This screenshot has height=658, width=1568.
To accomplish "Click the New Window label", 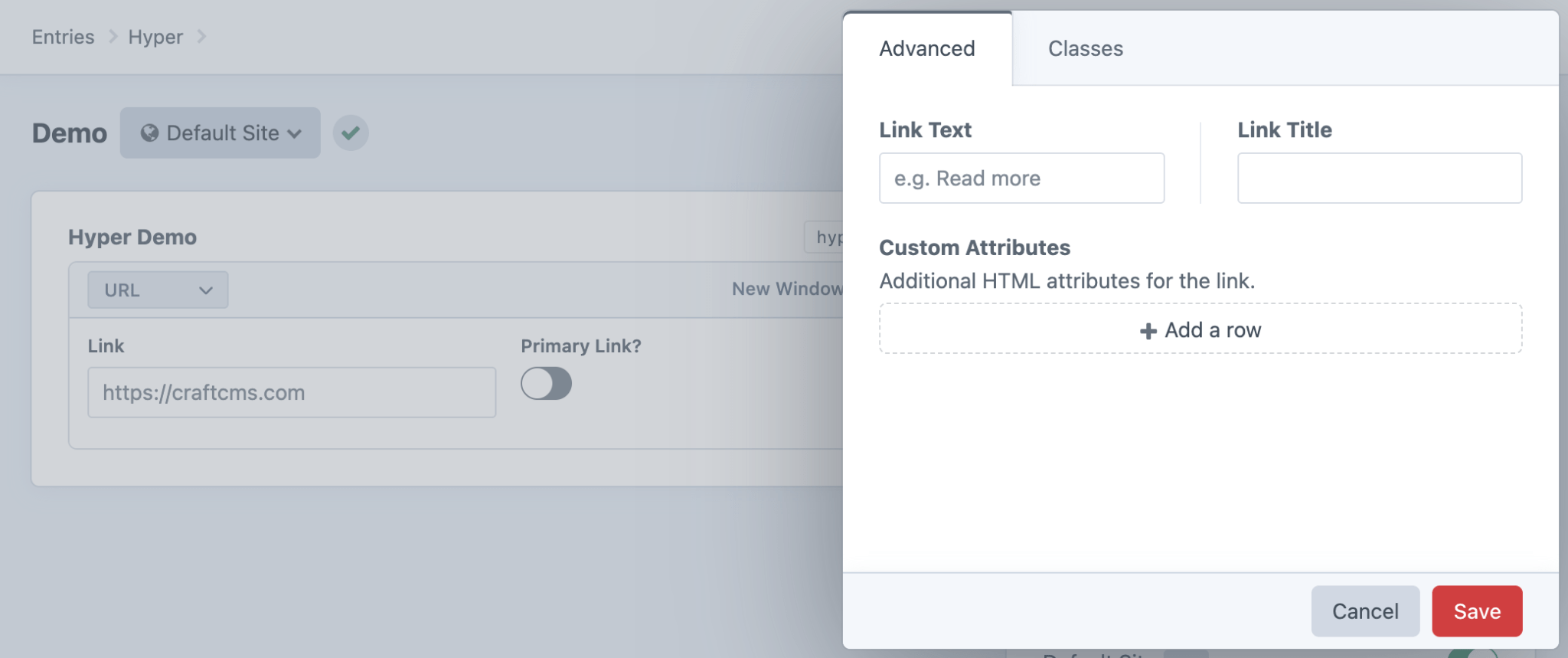I will [786, 289].
